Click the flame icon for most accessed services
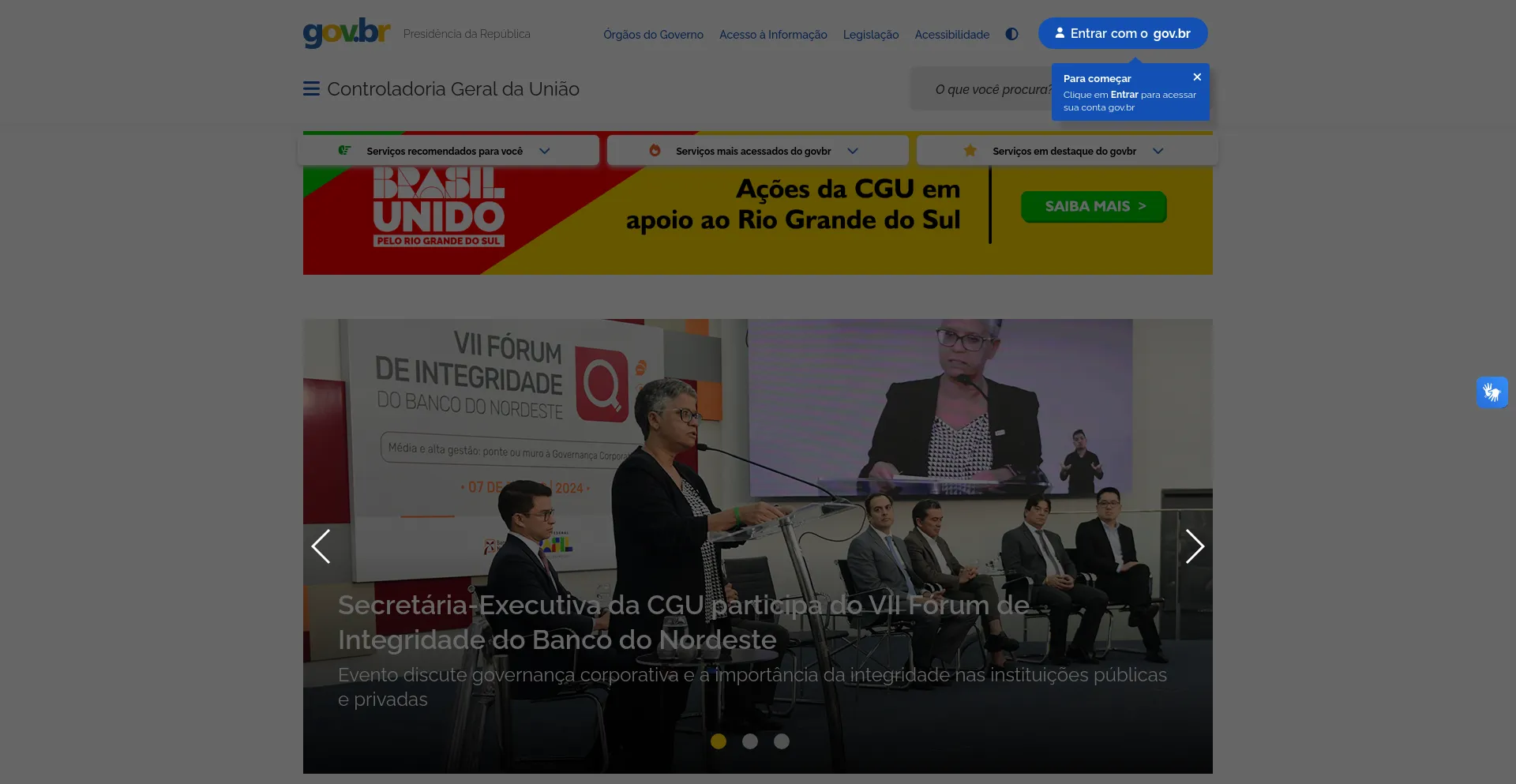Screen dimensions: 1516x784 click(x=655, y=150)
